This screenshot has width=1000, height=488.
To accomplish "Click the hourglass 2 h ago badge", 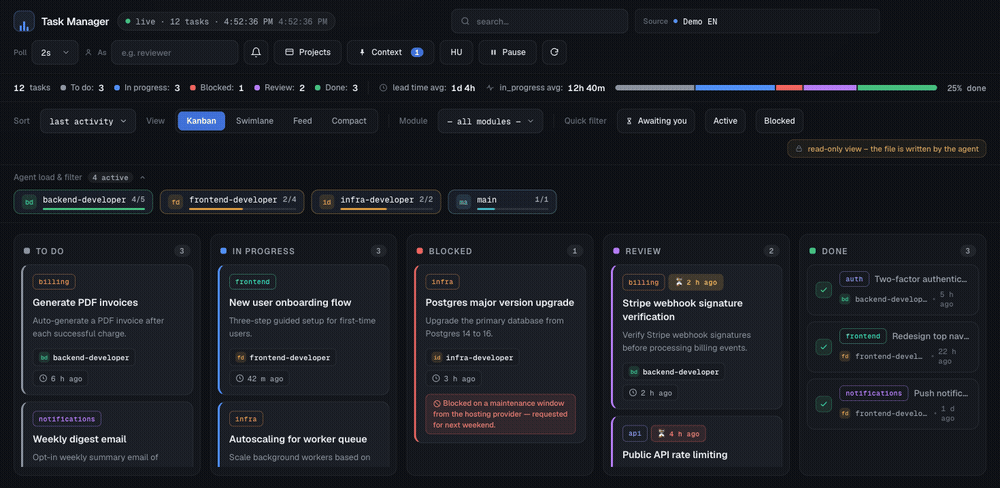I will coord(696,282).
